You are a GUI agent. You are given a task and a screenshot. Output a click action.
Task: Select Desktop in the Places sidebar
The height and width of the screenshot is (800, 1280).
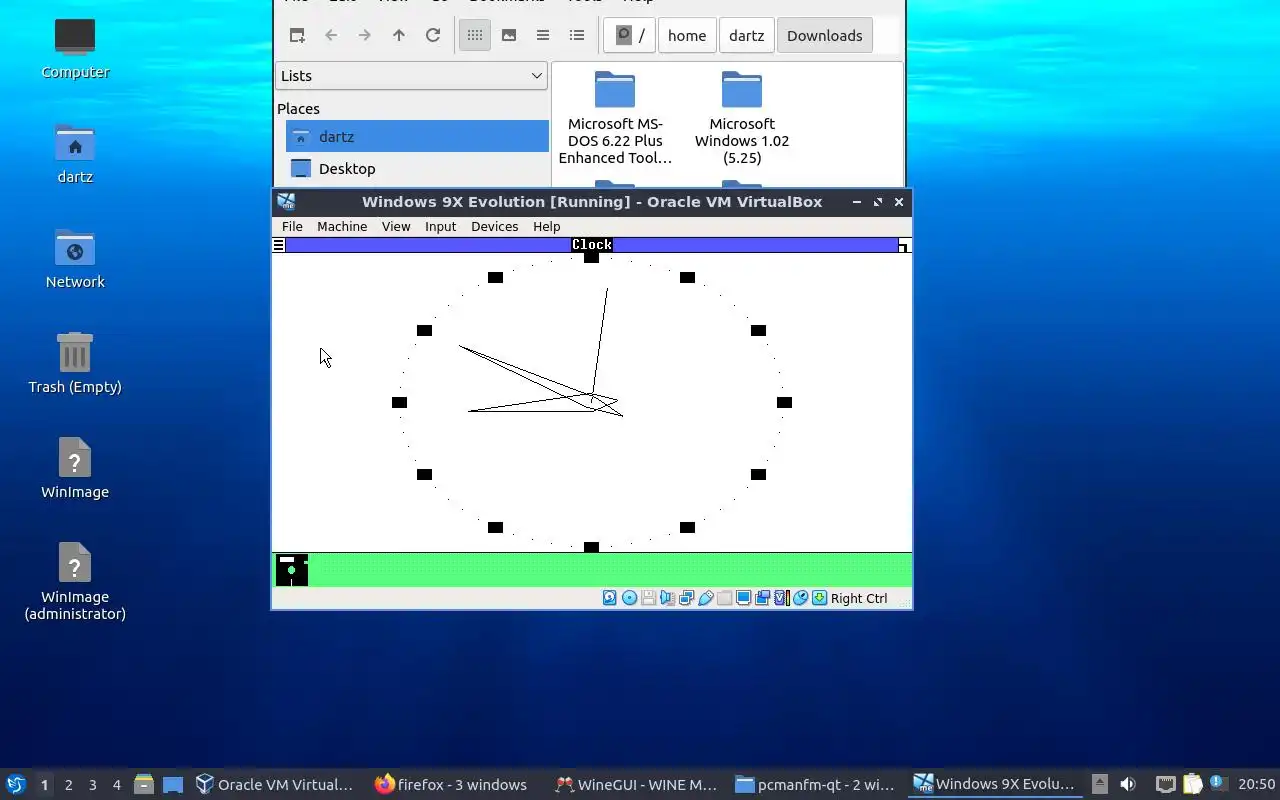pos(417,168)
